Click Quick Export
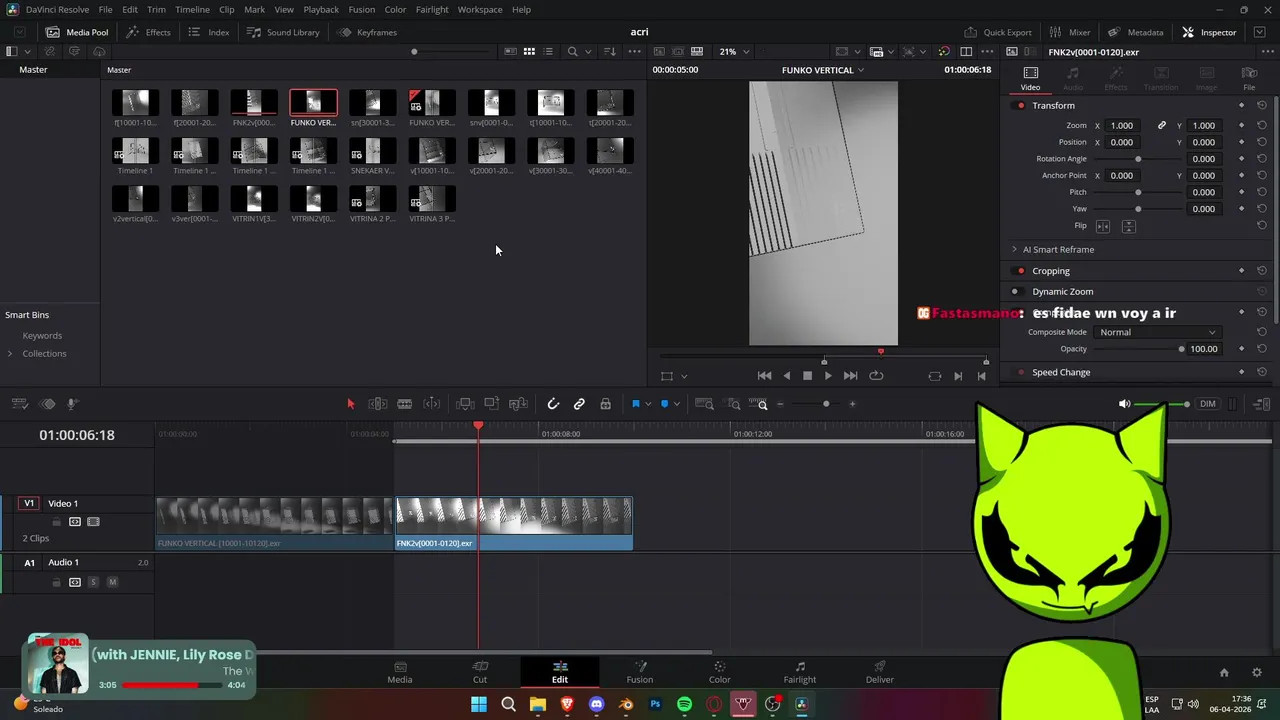This screenshot has width=1280, height=720. tap(998, 32)
